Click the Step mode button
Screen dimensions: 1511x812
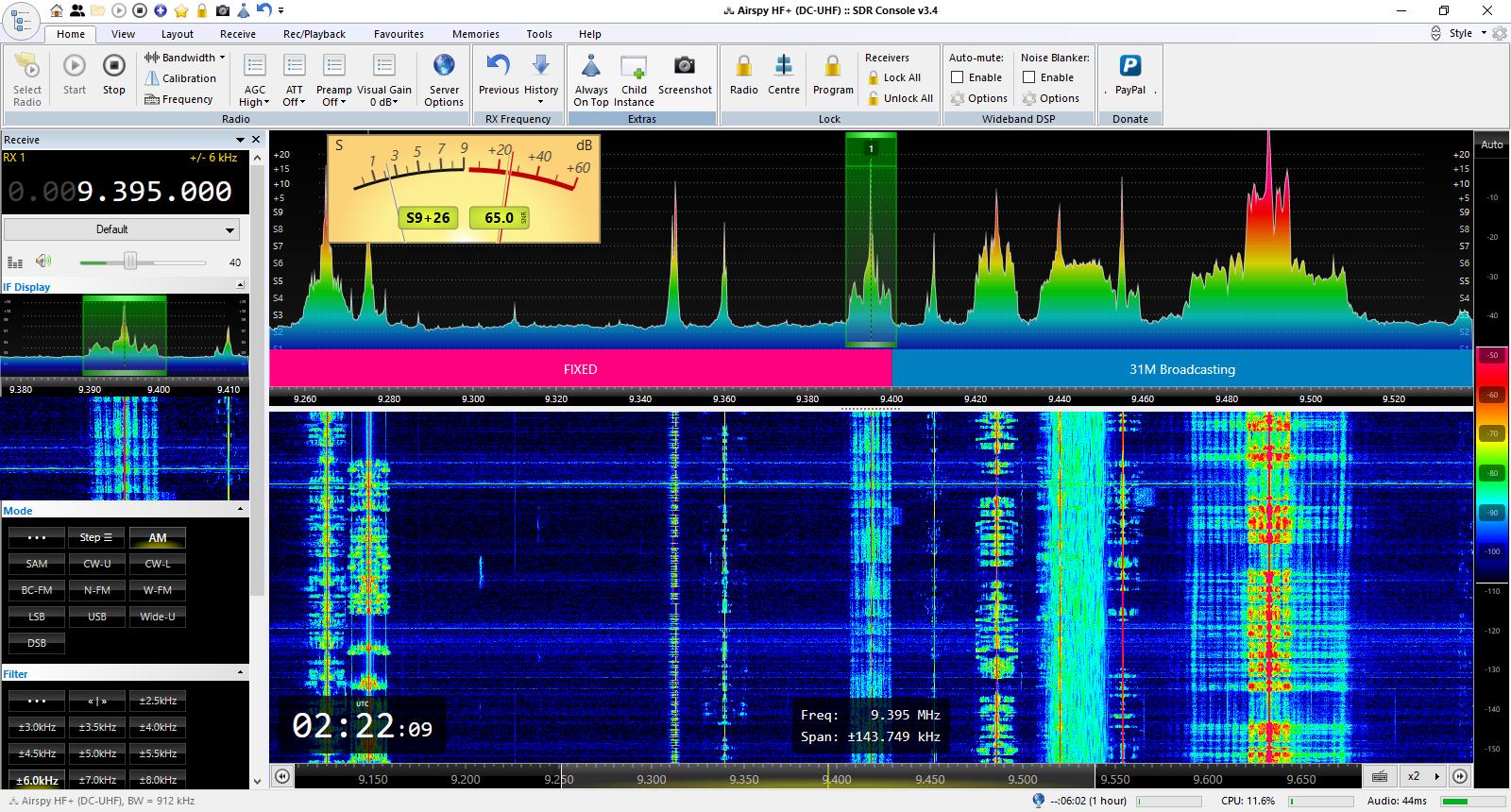(95, 537)
